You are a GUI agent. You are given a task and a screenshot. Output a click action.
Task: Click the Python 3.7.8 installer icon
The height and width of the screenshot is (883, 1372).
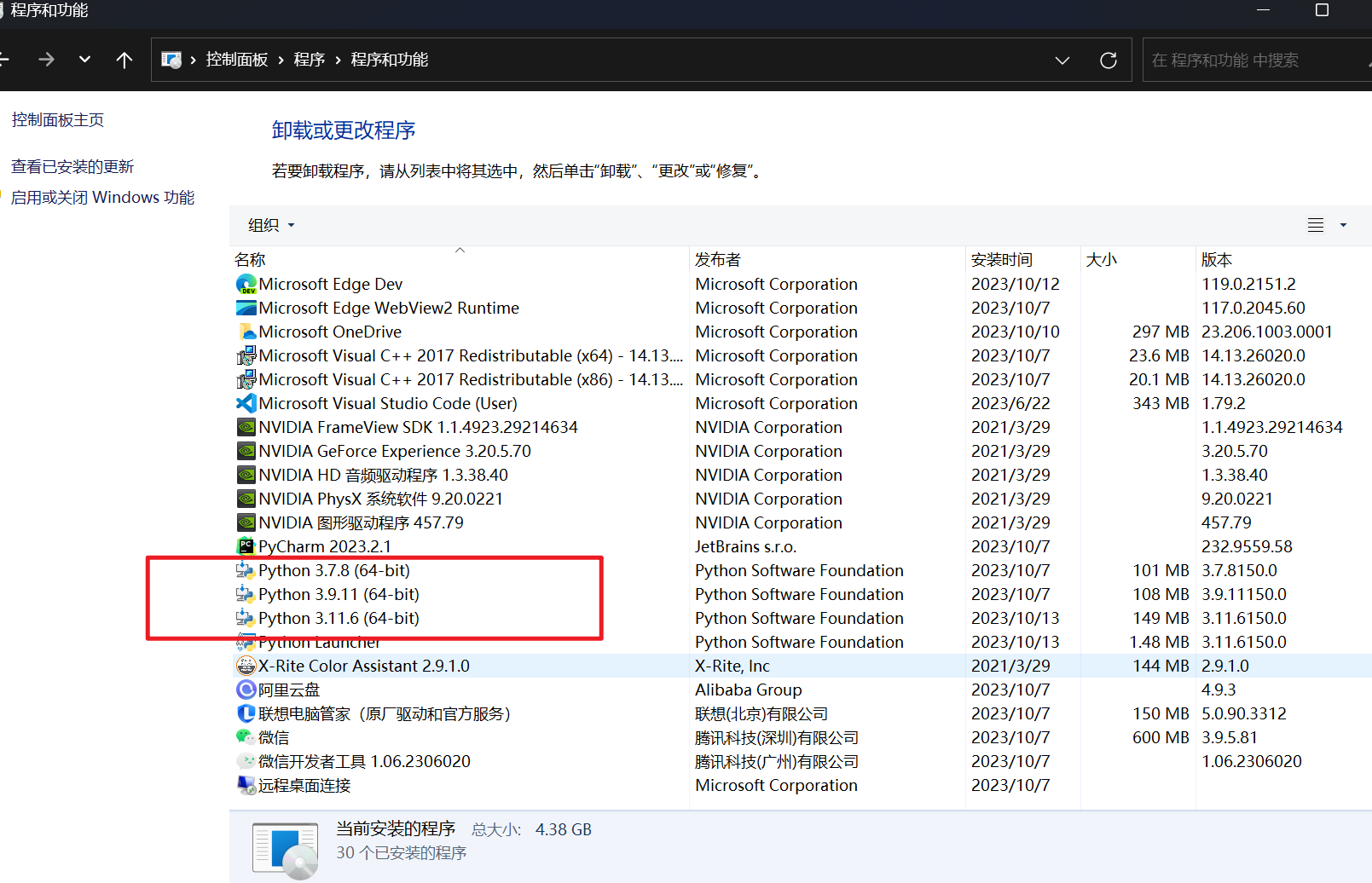tap(246, 570)
